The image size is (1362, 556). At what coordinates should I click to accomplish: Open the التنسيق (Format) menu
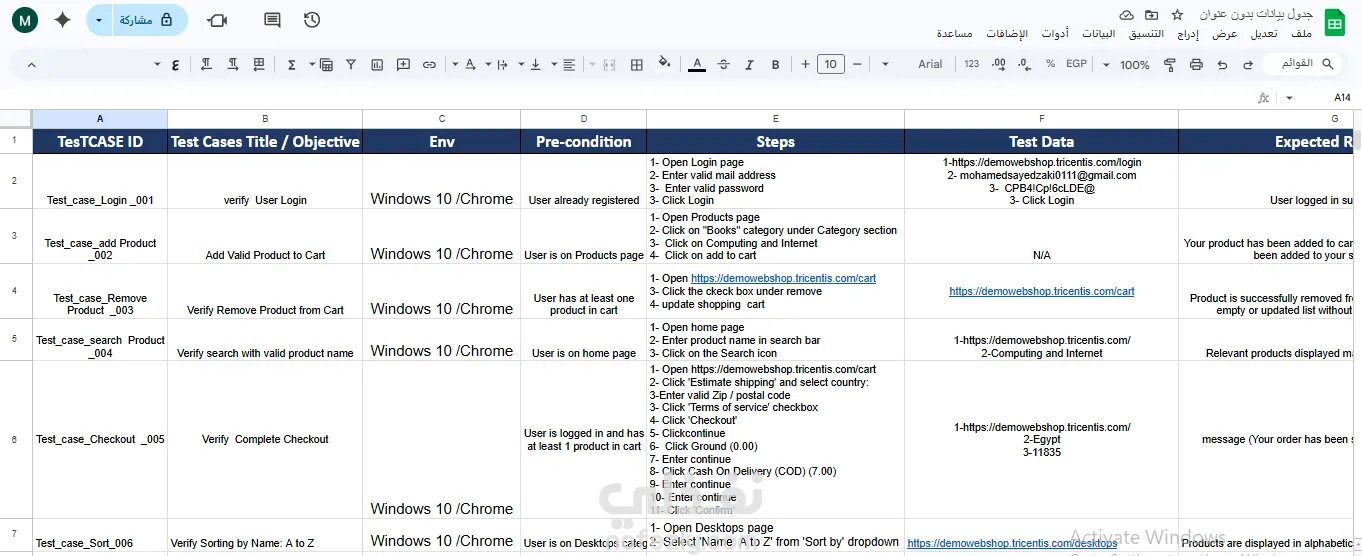click(1145, 34)
